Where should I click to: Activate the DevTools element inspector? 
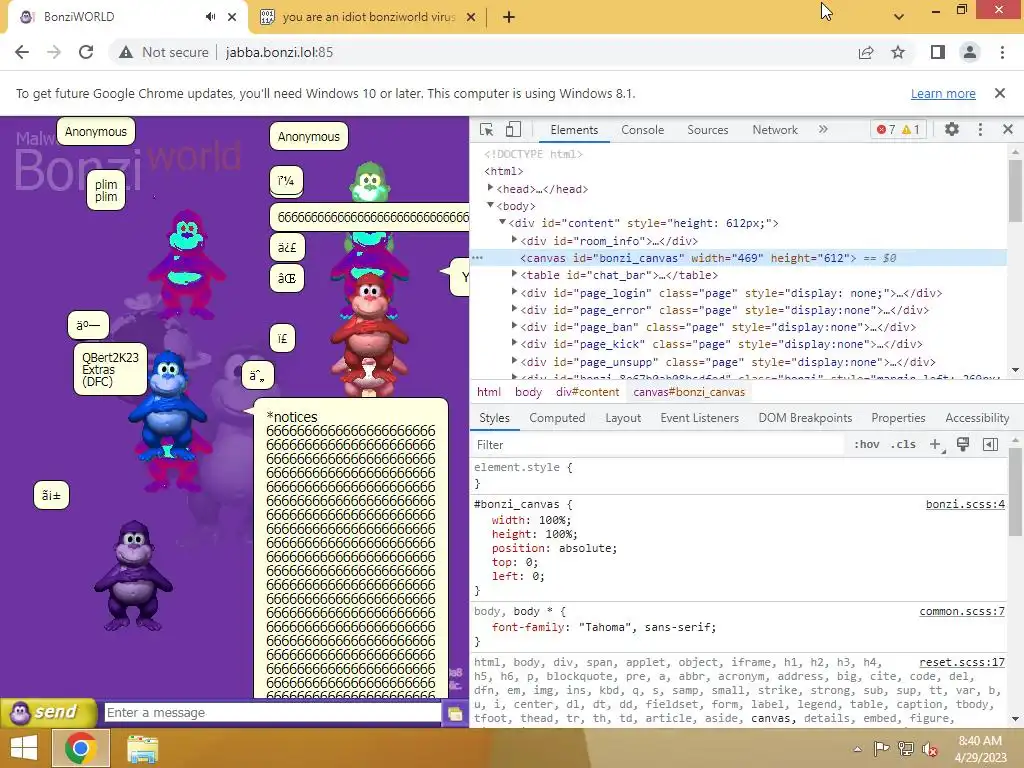coord(487,129)
